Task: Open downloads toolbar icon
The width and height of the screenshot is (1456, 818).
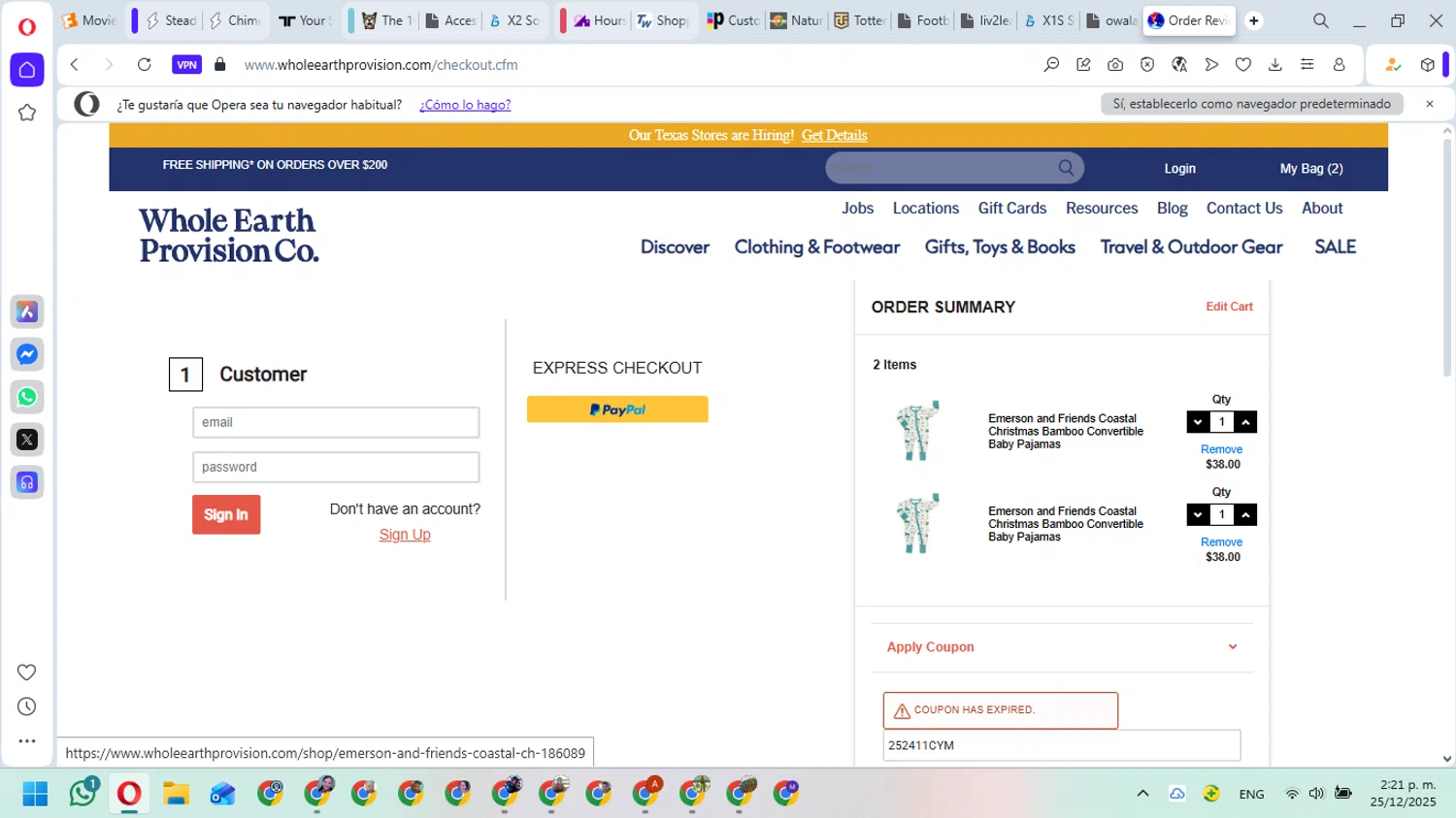Action: point(1275,65)
